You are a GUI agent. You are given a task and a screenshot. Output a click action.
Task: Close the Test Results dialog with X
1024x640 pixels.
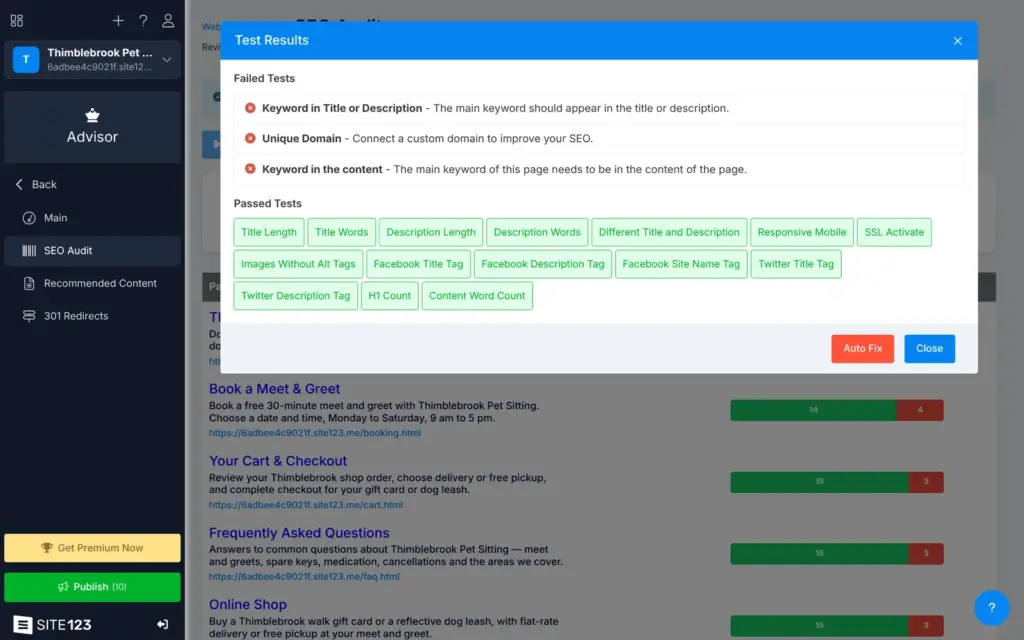pyautogui.click(x=957, y=40)
